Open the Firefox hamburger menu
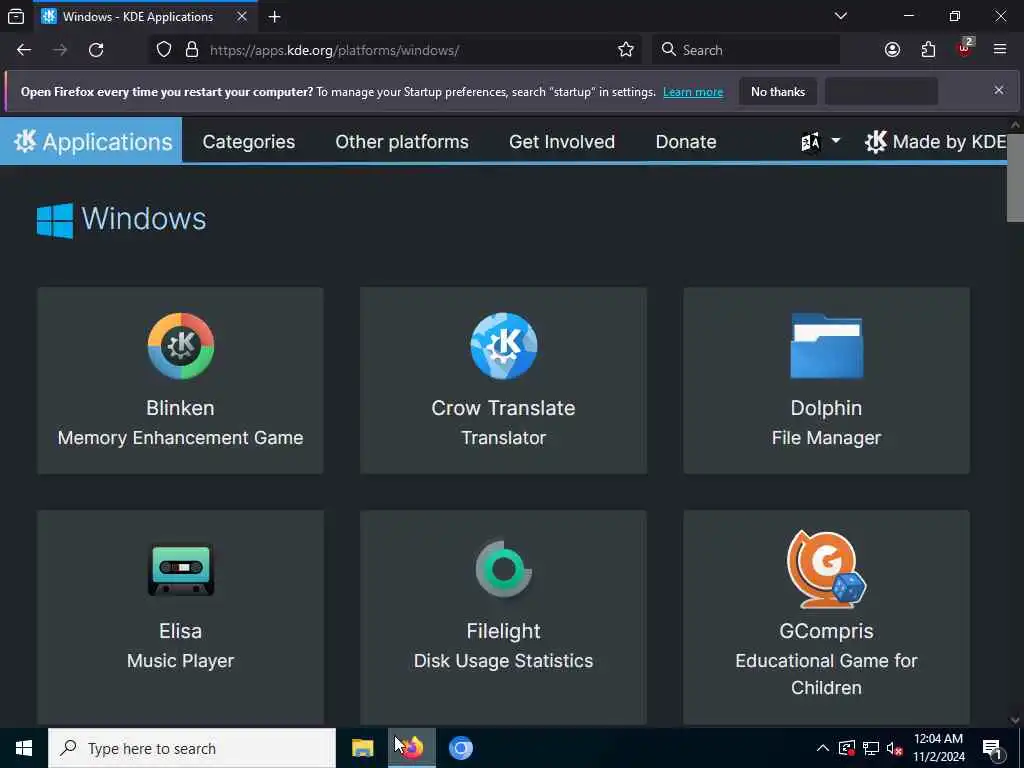This screenshot has width=1024, height=768. (1000, 50)
